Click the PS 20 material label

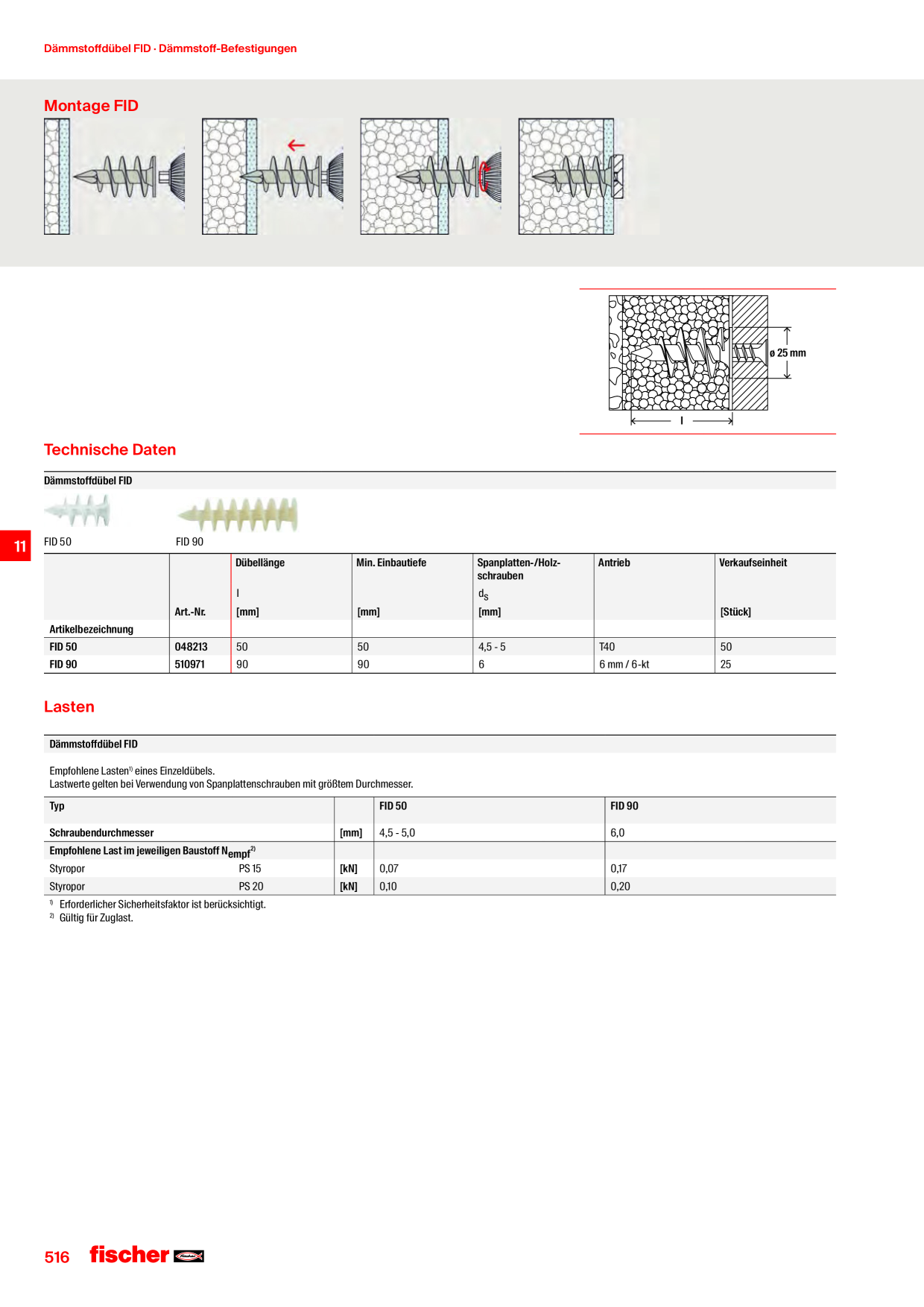point(251,886)
